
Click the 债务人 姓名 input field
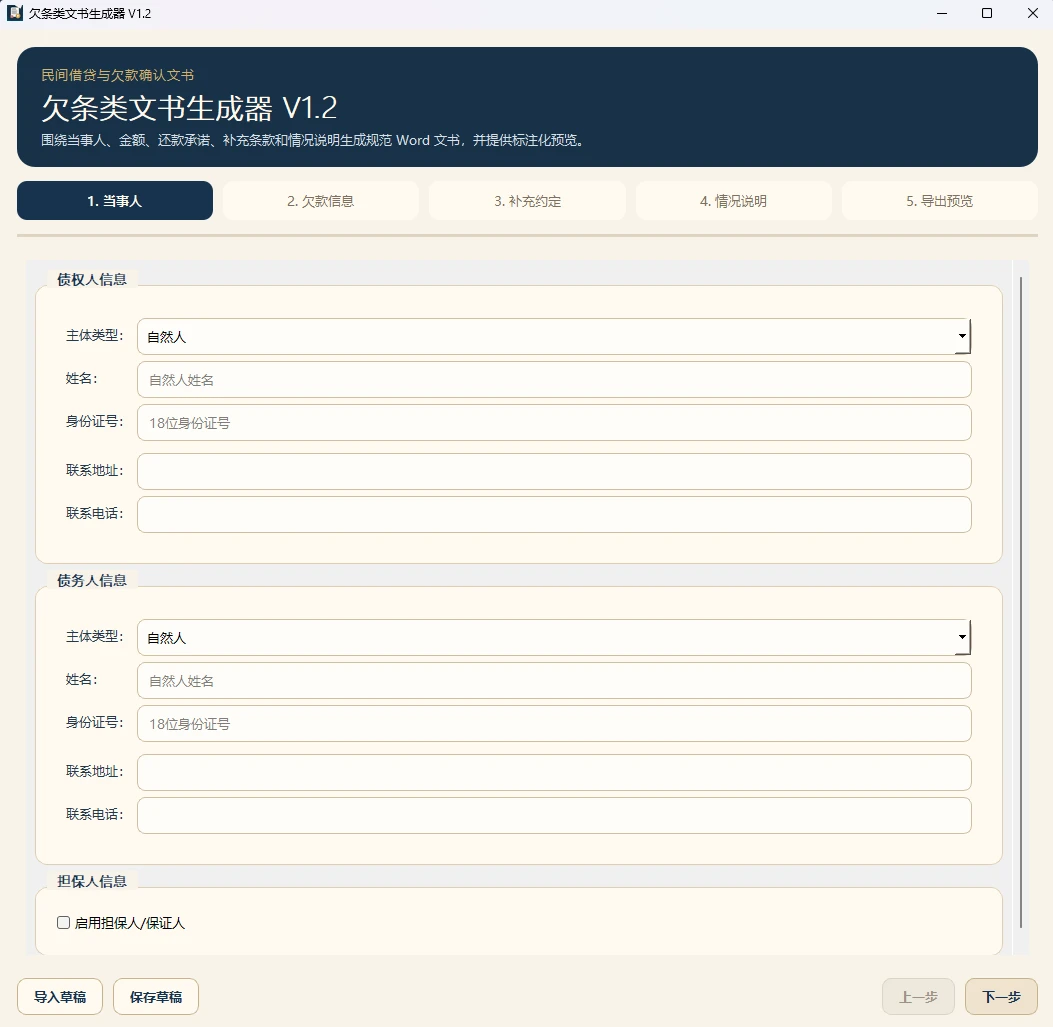pyautogui.click(x=554, y=680)
